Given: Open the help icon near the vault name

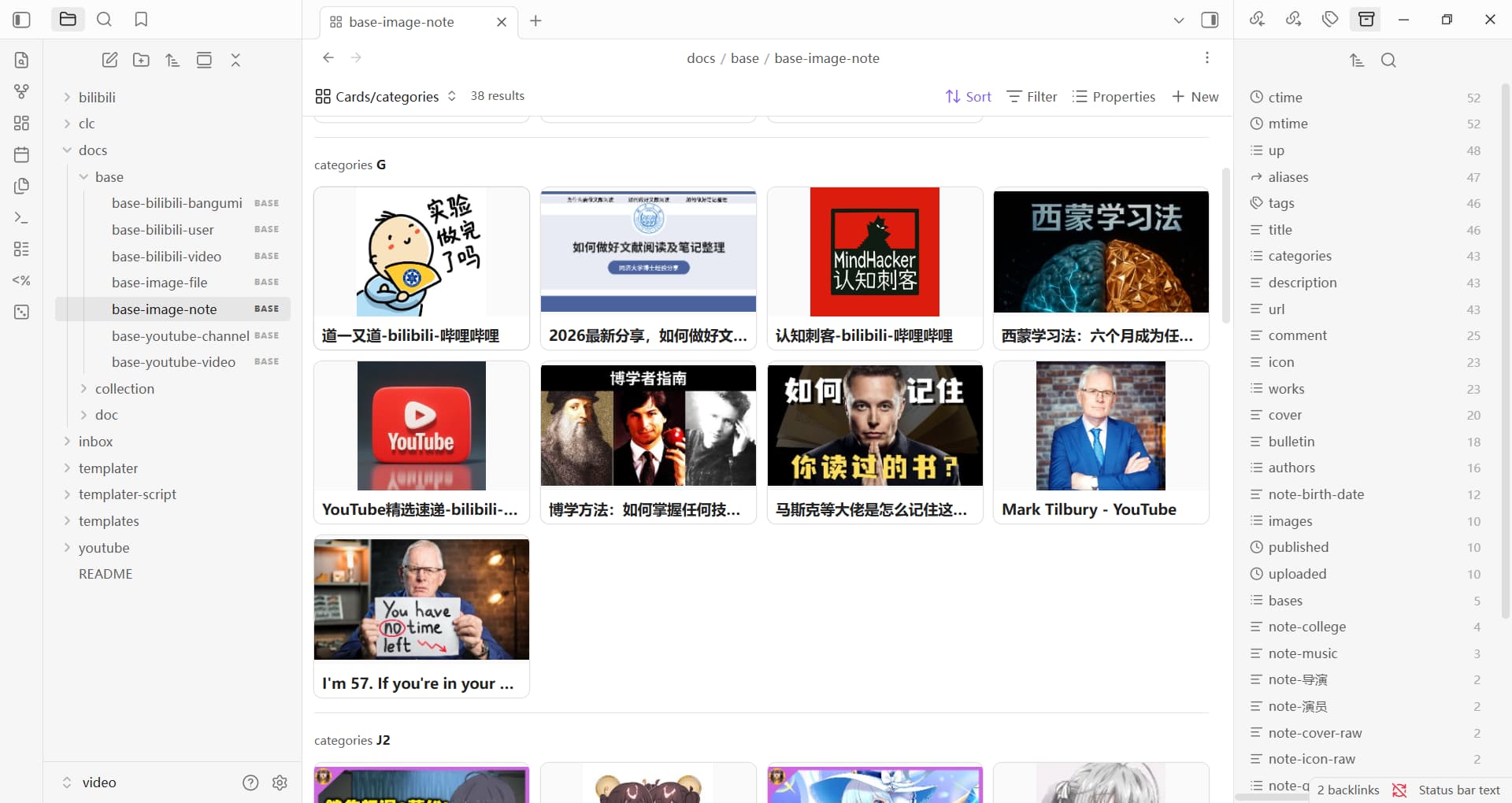Looking at the screenshot, I should tap(250, 783).
